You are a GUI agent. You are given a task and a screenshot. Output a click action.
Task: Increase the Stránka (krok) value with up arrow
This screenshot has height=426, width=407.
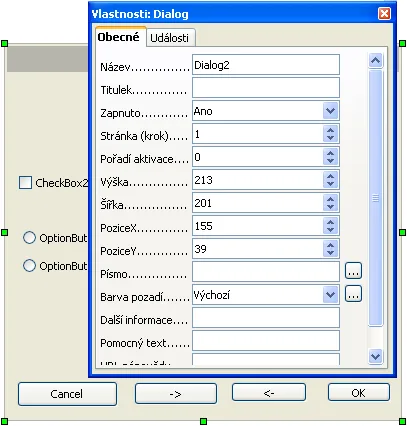(330, 130)
